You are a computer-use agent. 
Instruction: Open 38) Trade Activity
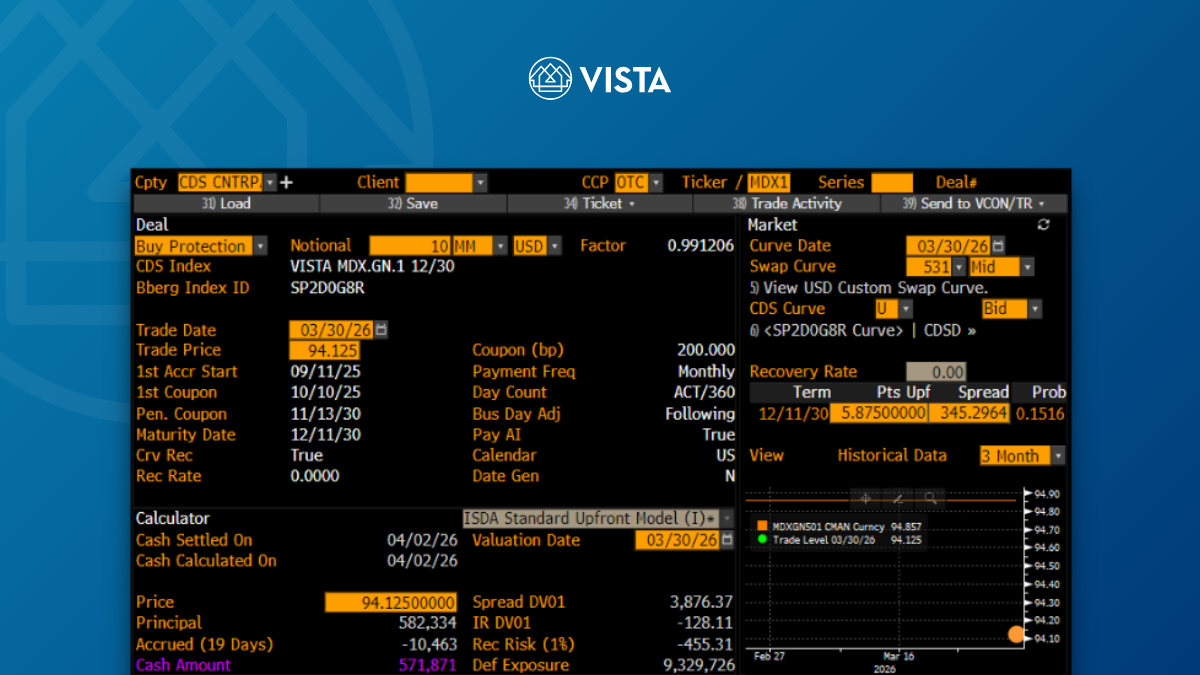tap(787, 204)
